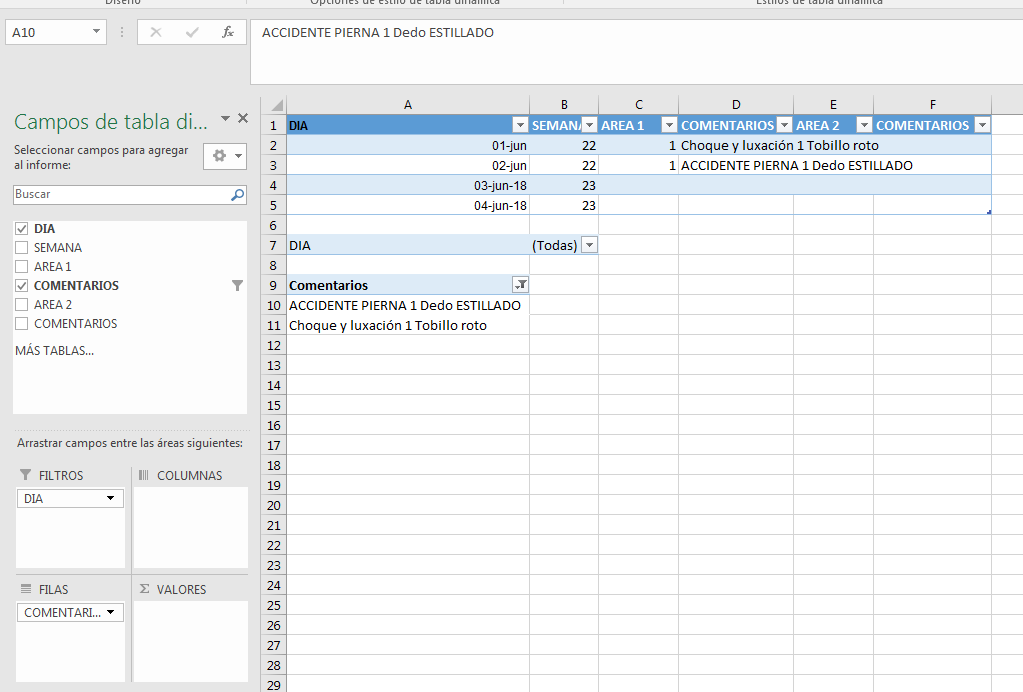Select the SEMANA value 23 in row 5

tap(564, 205)
